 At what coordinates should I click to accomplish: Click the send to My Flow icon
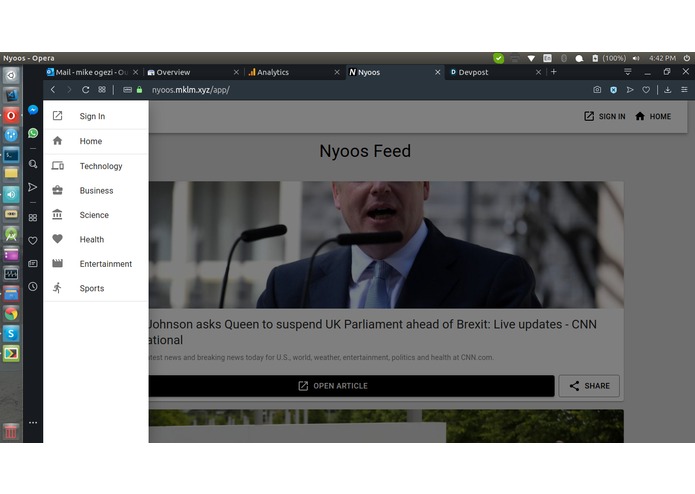click(x=630, y=89)
